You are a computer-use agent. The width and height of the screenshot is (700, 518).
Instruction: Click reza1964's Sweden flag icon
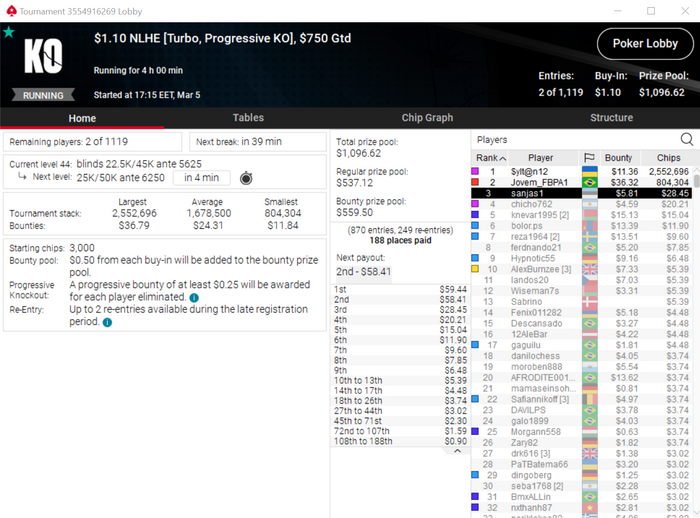(x=590, y=237)
